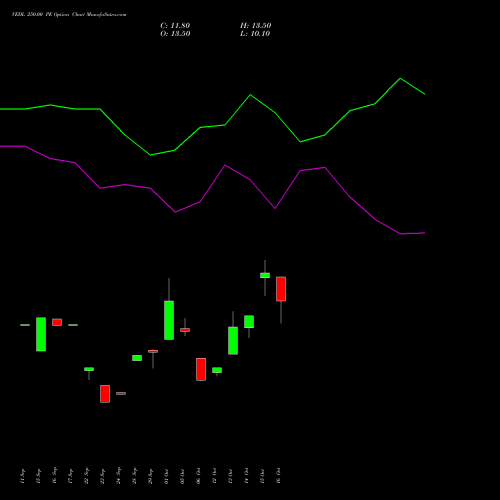Viewport: 500px width, 500px height.
Task: Click the high price value H: 13.50
Action: [x=255, y=26]
